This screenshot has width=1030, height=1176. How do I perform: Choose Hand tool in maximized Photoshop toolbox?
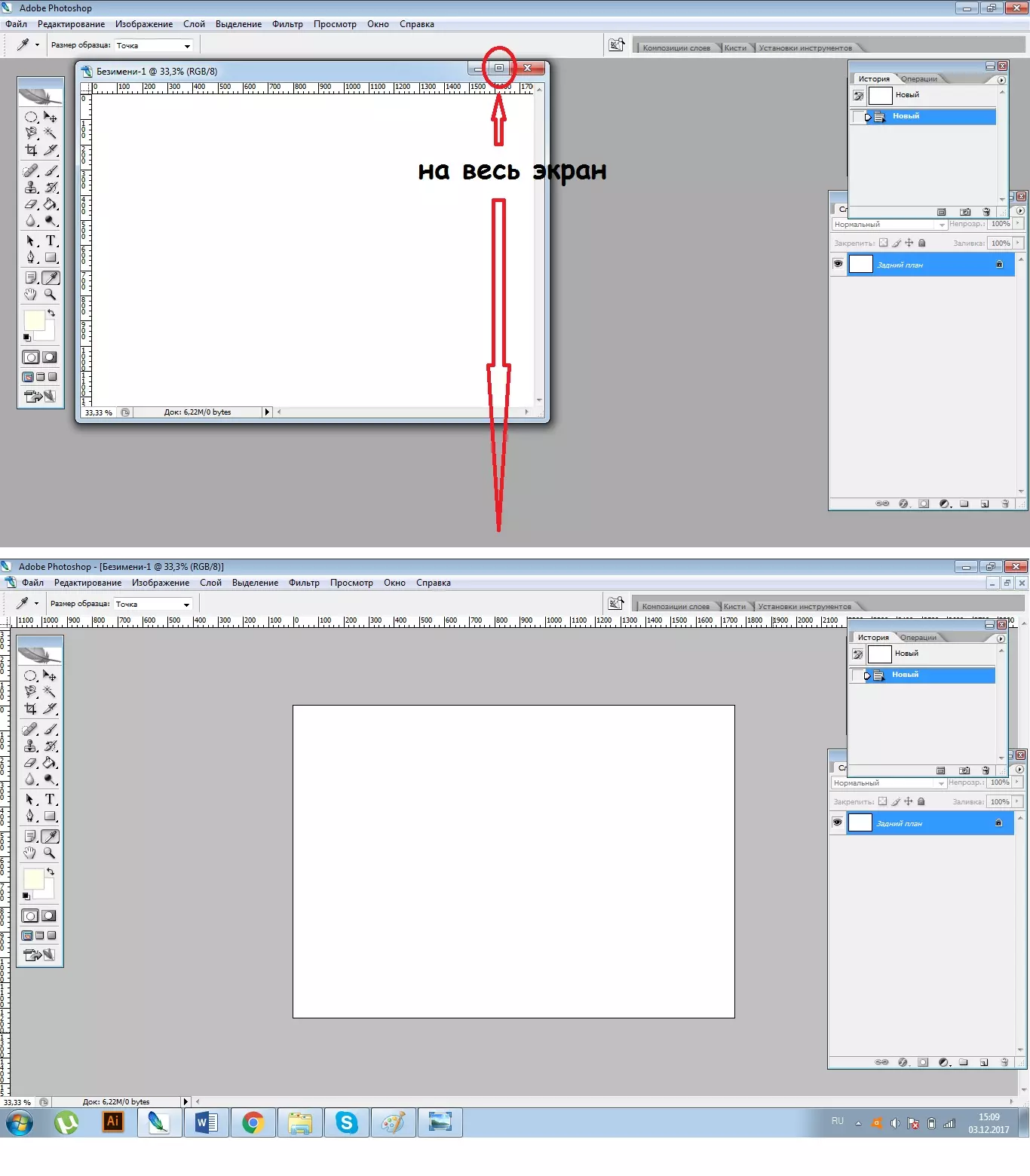pos(30,853)
